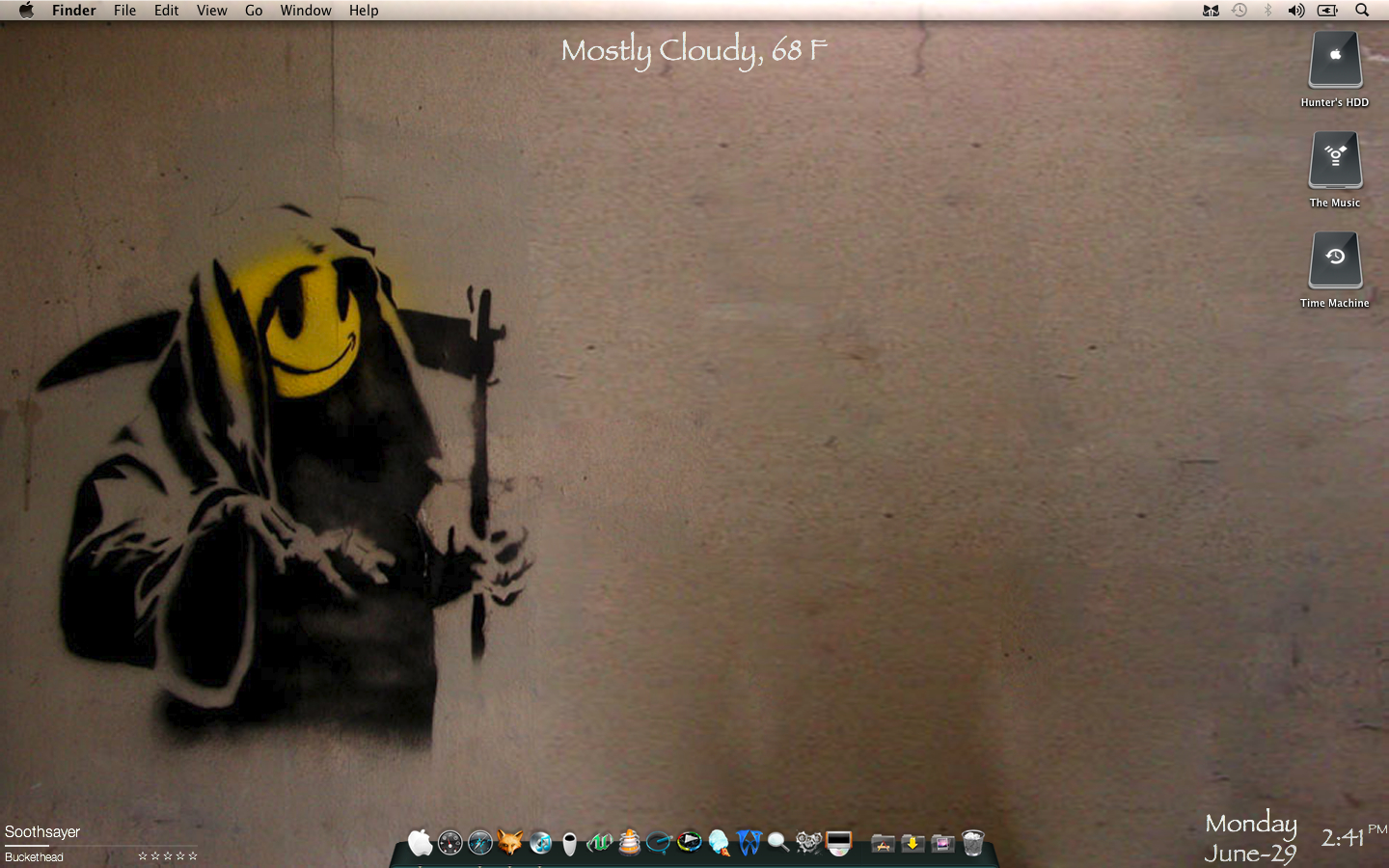Click the first rating star for Soothsayer
The height and width of the screenshot is (868, 1389).
coord(143,856)
